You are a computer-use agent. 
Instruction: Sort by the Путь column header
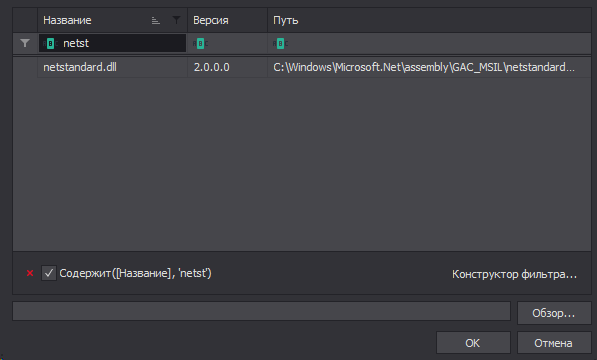tap(429, 20)
